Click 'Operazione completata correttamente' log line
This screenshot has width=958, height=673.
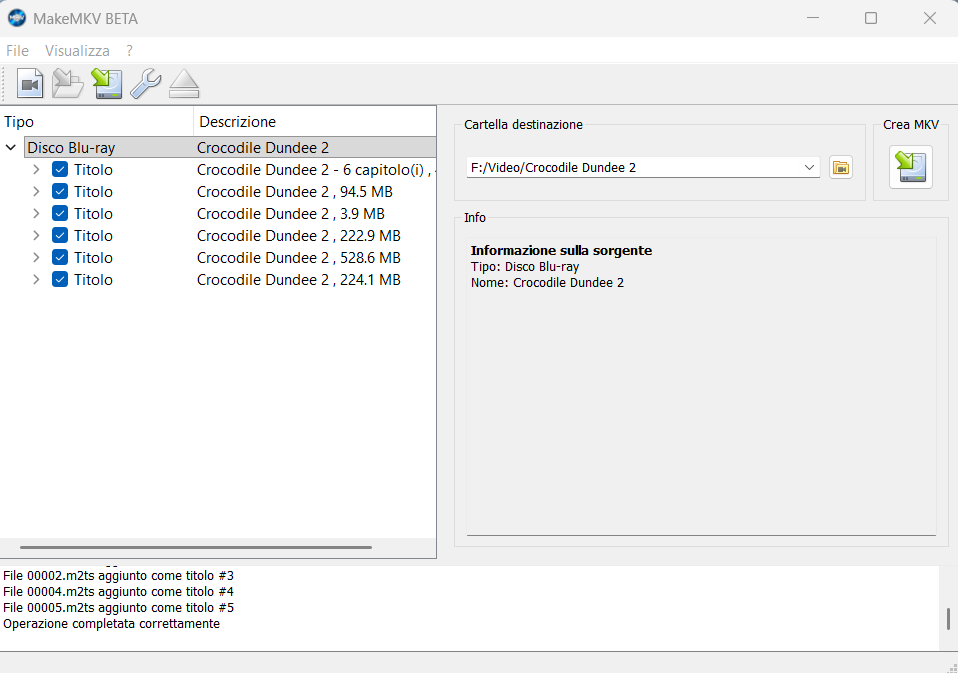click(111, 624)
